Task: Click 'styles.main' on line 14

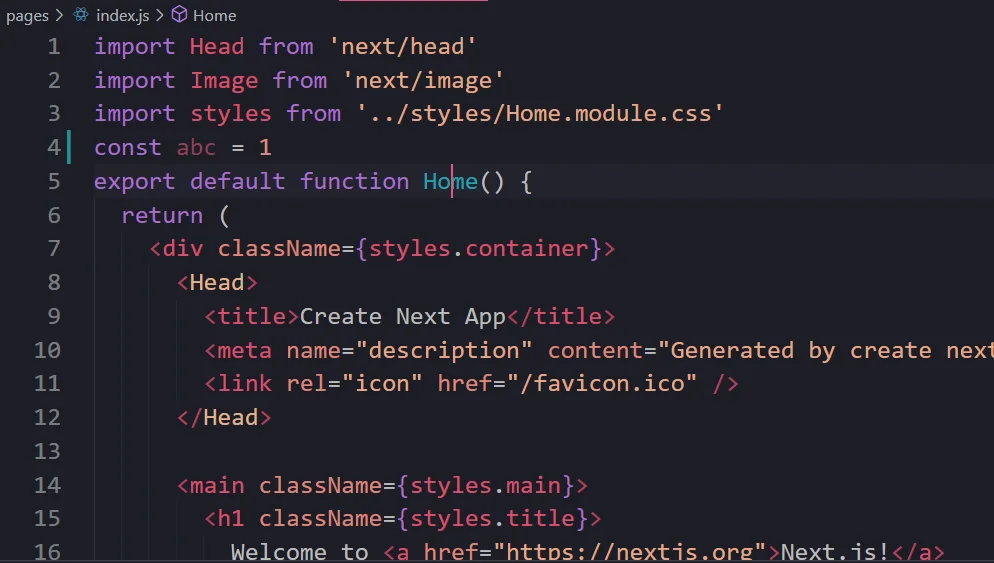Action: 486,486
